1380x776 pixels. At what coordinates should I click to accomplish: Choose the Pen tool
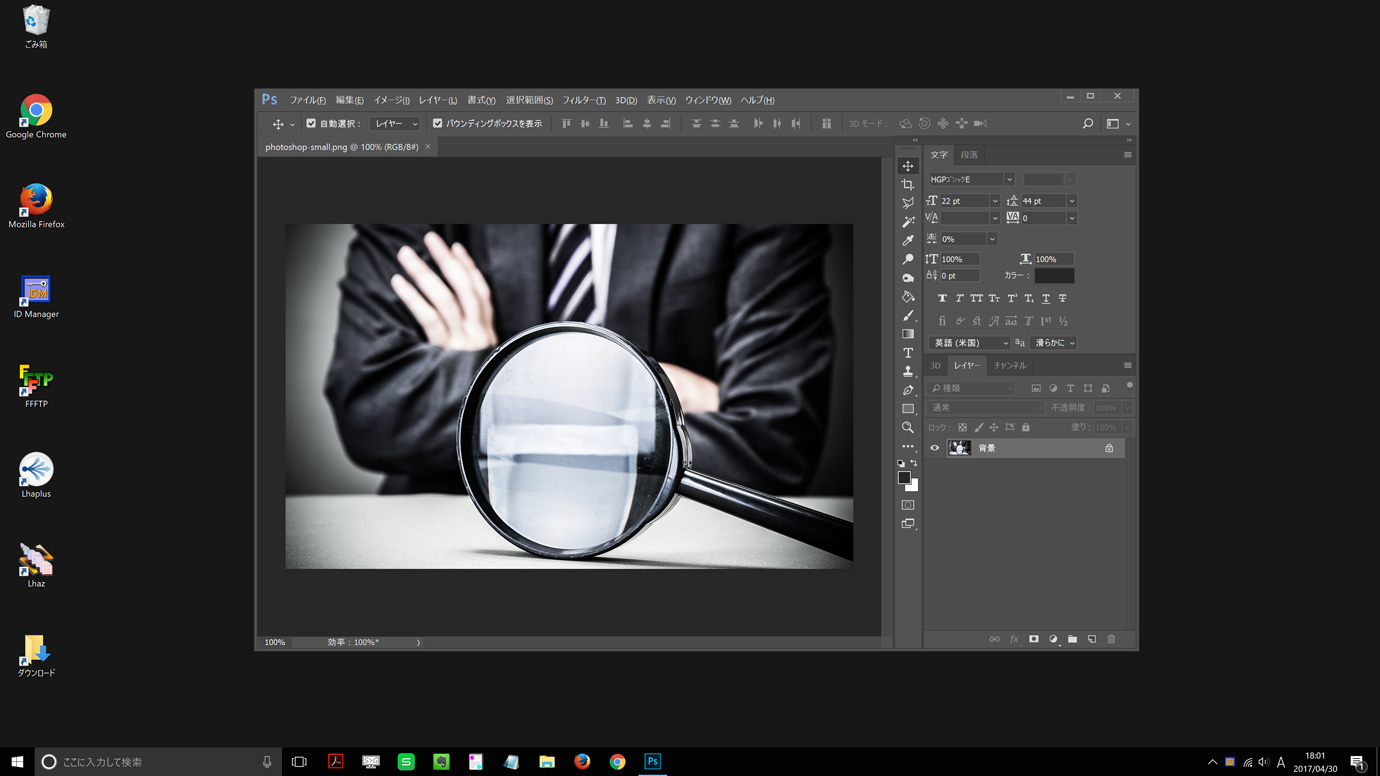point(908,390)
